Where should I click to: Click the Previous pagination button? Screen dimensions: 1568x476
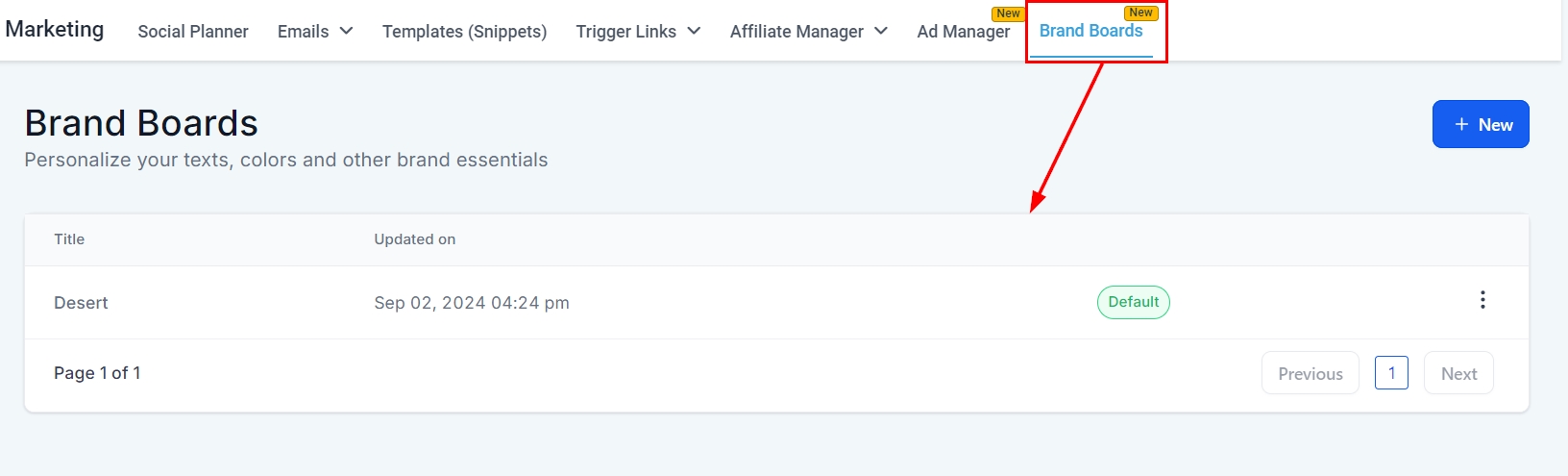(1310, 373)
